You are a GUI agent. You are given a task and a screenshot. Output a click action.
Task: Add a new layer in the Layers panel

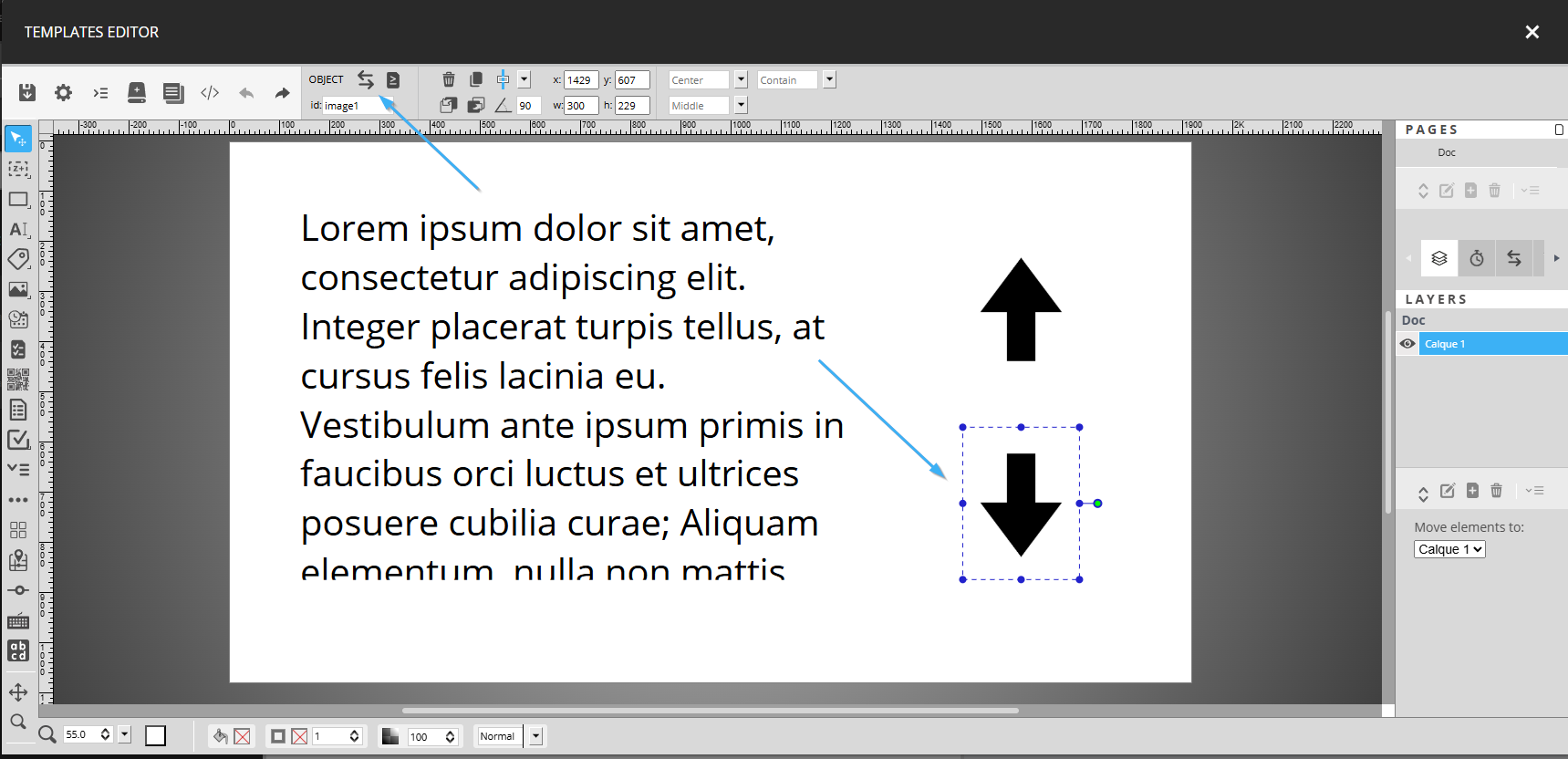coord(1472,491)
